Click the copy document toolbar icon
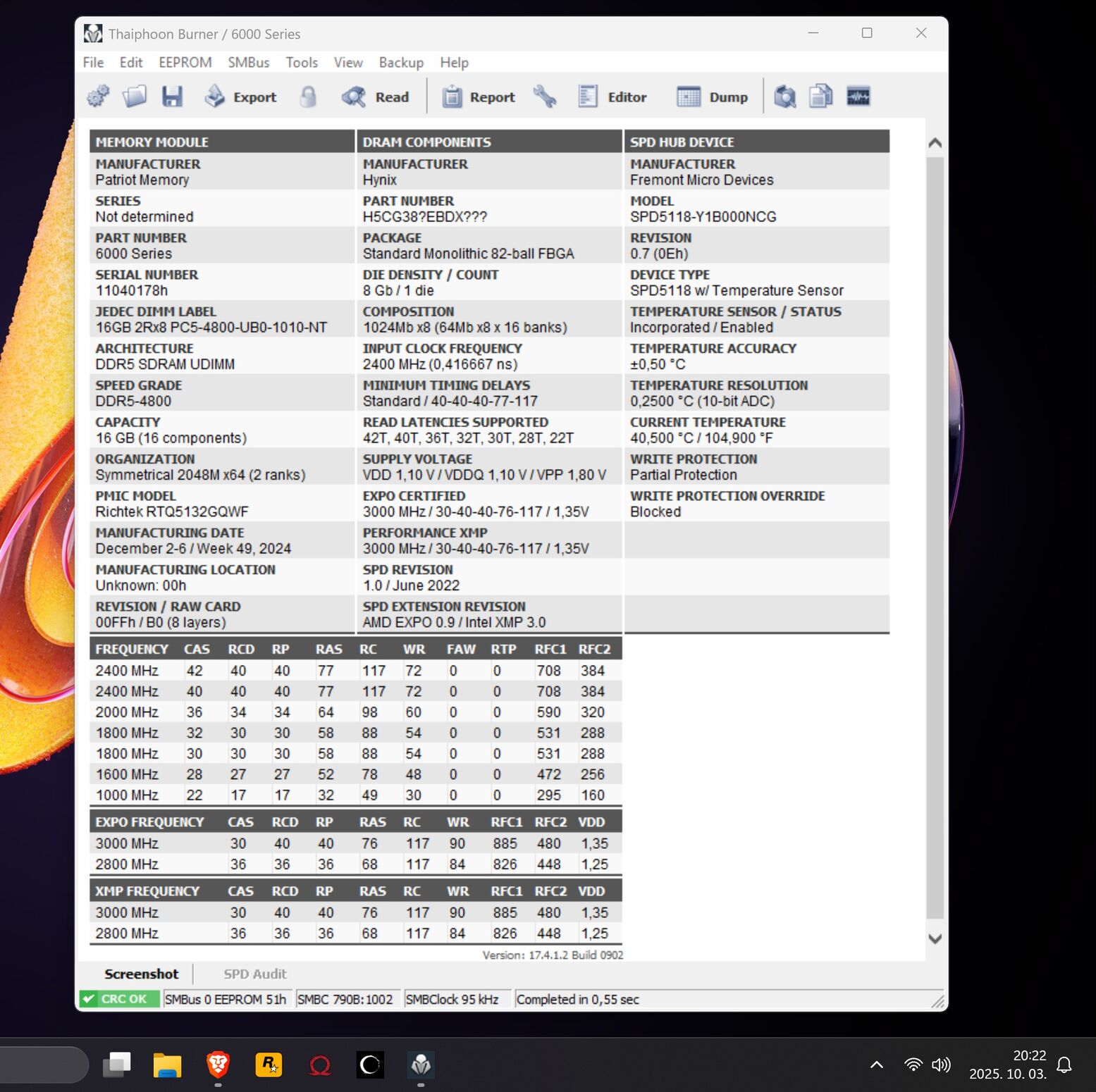Screen dimensions: 1096x1092 pos(820,97)
